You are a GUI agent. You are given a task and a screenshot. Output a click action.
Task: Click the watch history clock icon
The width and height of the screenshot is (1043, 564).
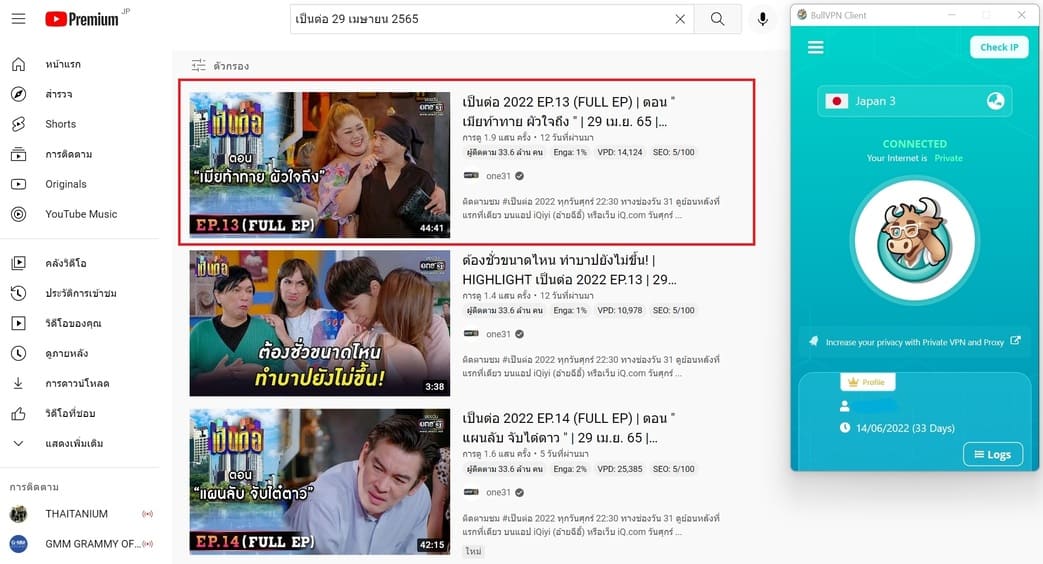pyautogui.click(x=19, y=293)
